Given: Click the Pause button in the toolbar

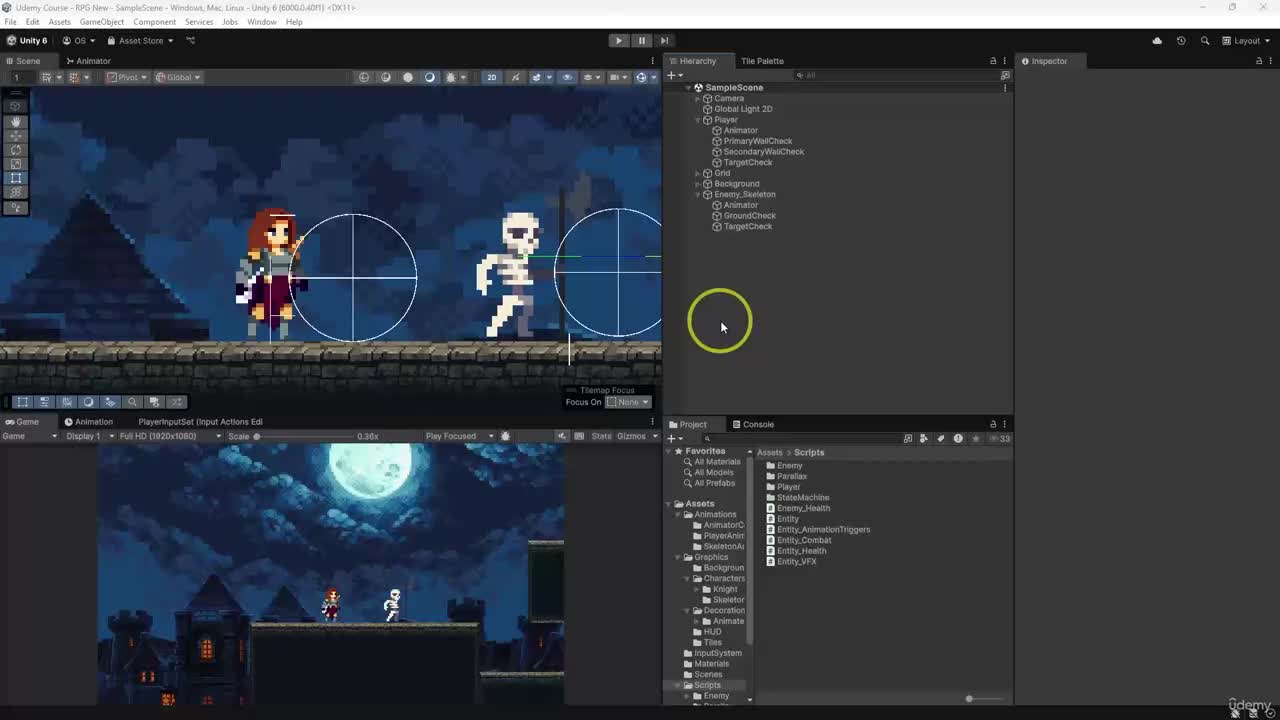Looking at the screenshot, I should (642, 41).
